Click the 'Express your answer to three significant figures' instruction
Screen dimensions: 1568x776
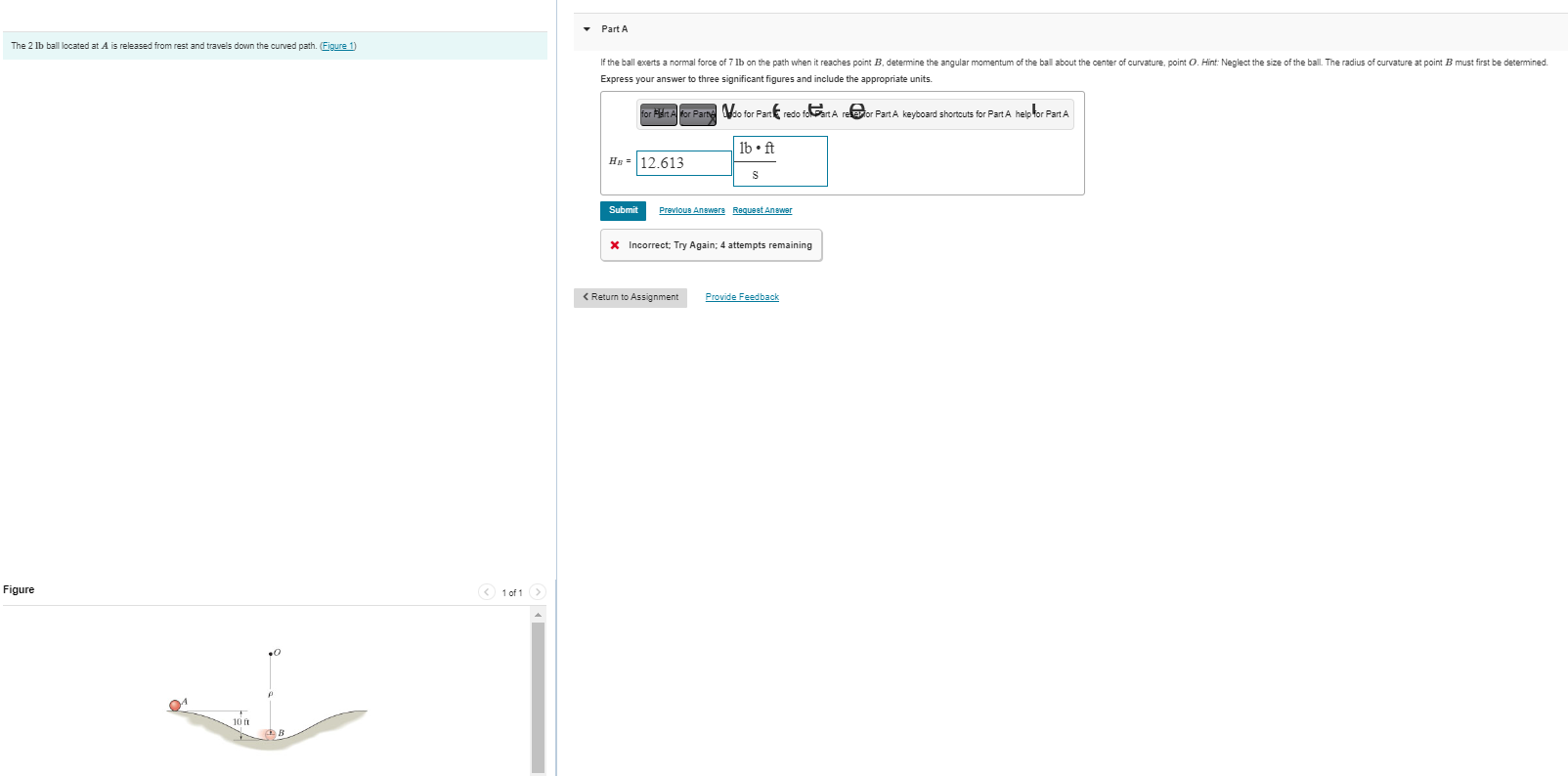pyautogui.click(x=766, y=79)
